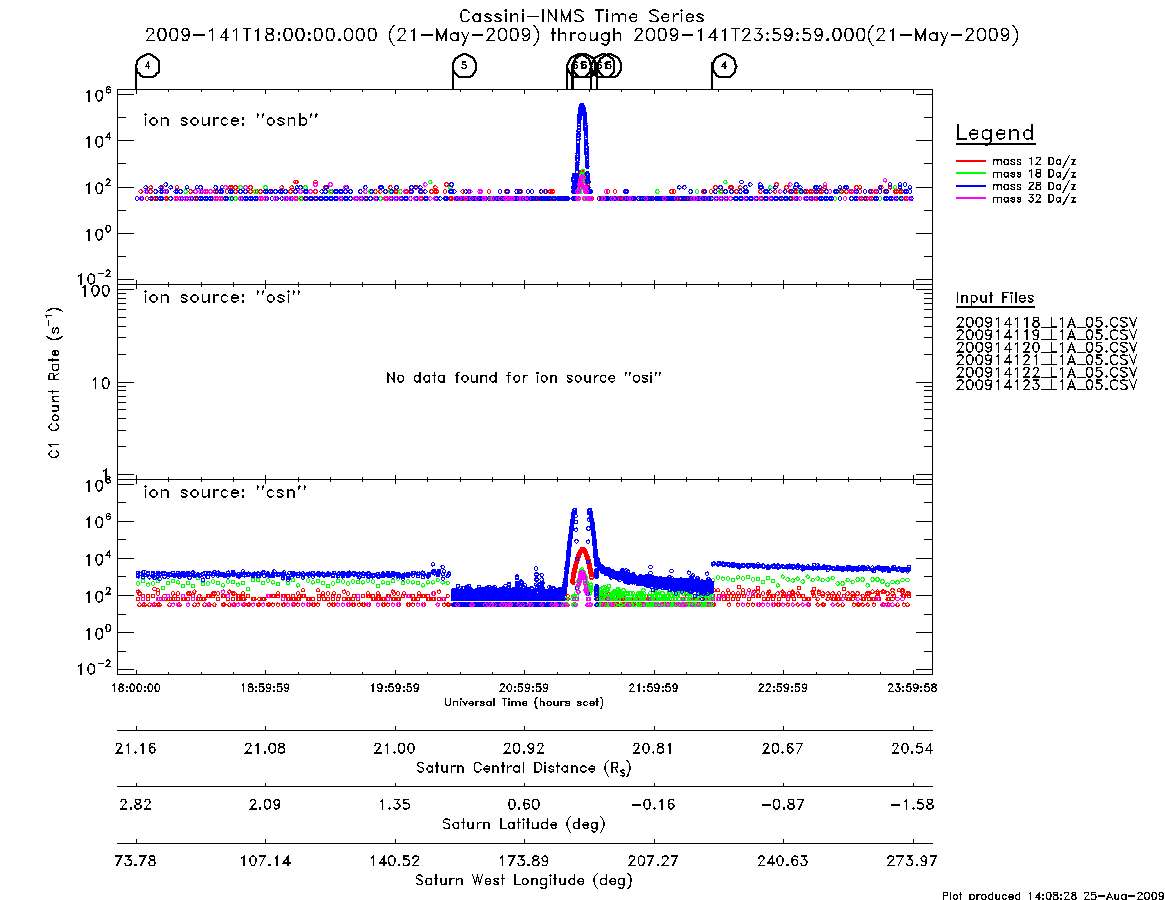1165x900 pixels.
Task: Click the "Saturn Latitude (deg)" axis label
Action: click(x=524, y=824)
